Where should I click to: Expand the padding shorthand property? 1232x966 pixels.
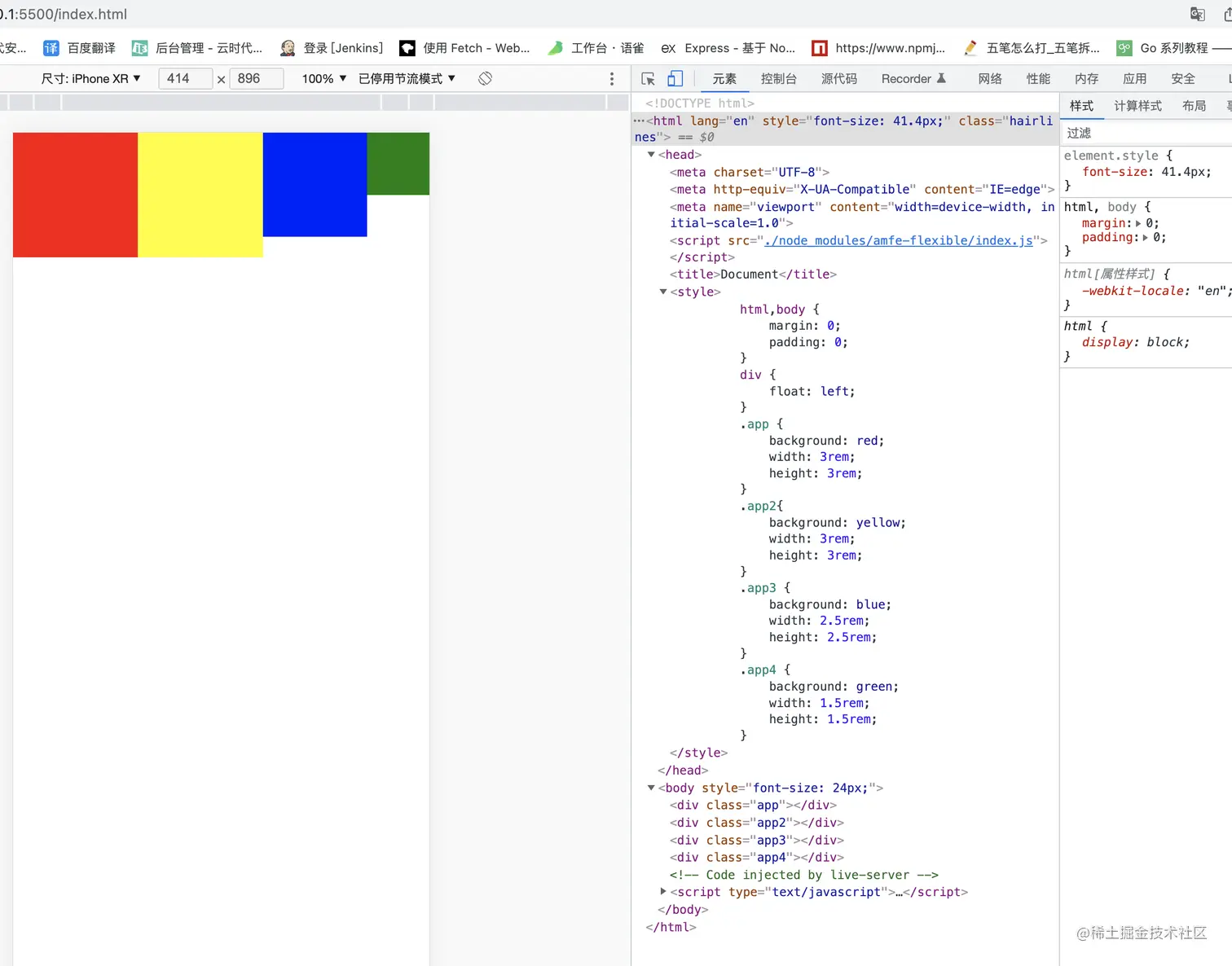point(1146,238)
